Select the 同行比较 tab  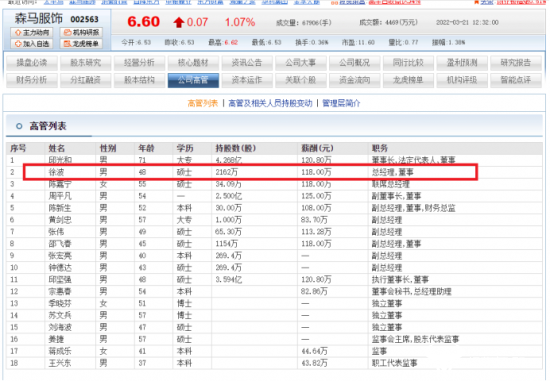tap(408, 63)
